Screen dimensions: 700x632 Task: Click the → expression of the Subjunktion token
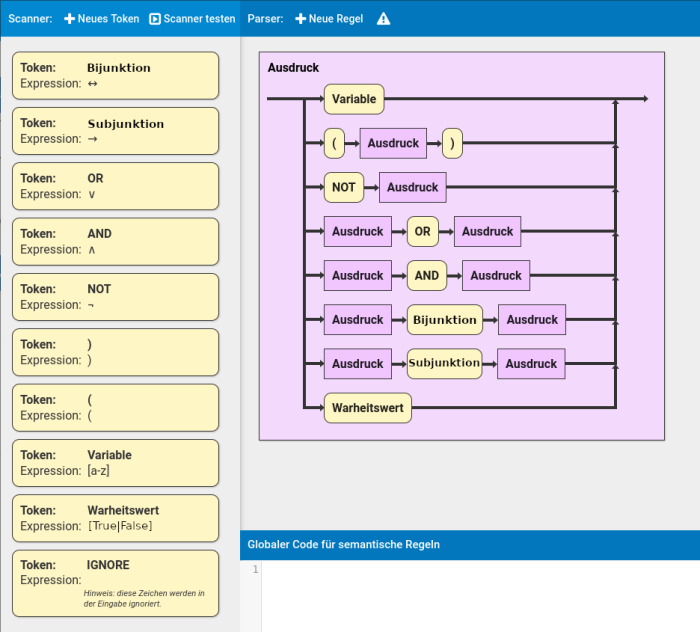92,139
